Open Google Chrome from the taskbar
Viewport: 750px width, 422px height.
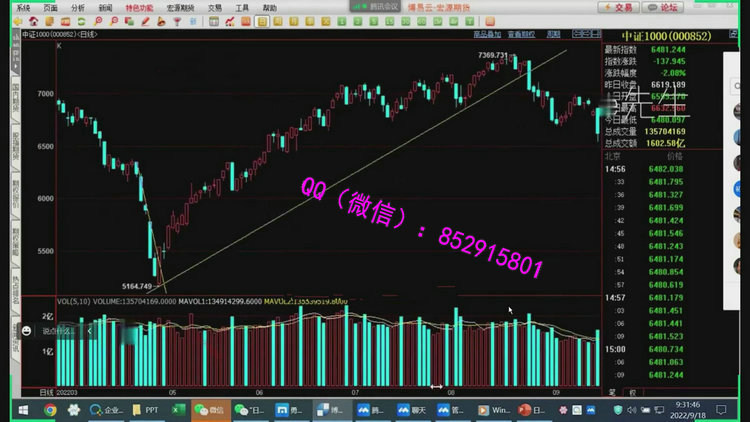click(50, 410)
